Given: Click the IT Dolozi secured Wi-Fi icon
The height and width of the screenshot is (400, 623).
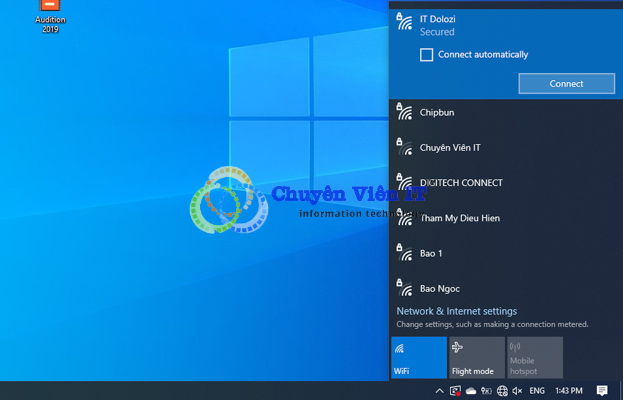Looking at the screenshot, I should click(x=404, y=21).
